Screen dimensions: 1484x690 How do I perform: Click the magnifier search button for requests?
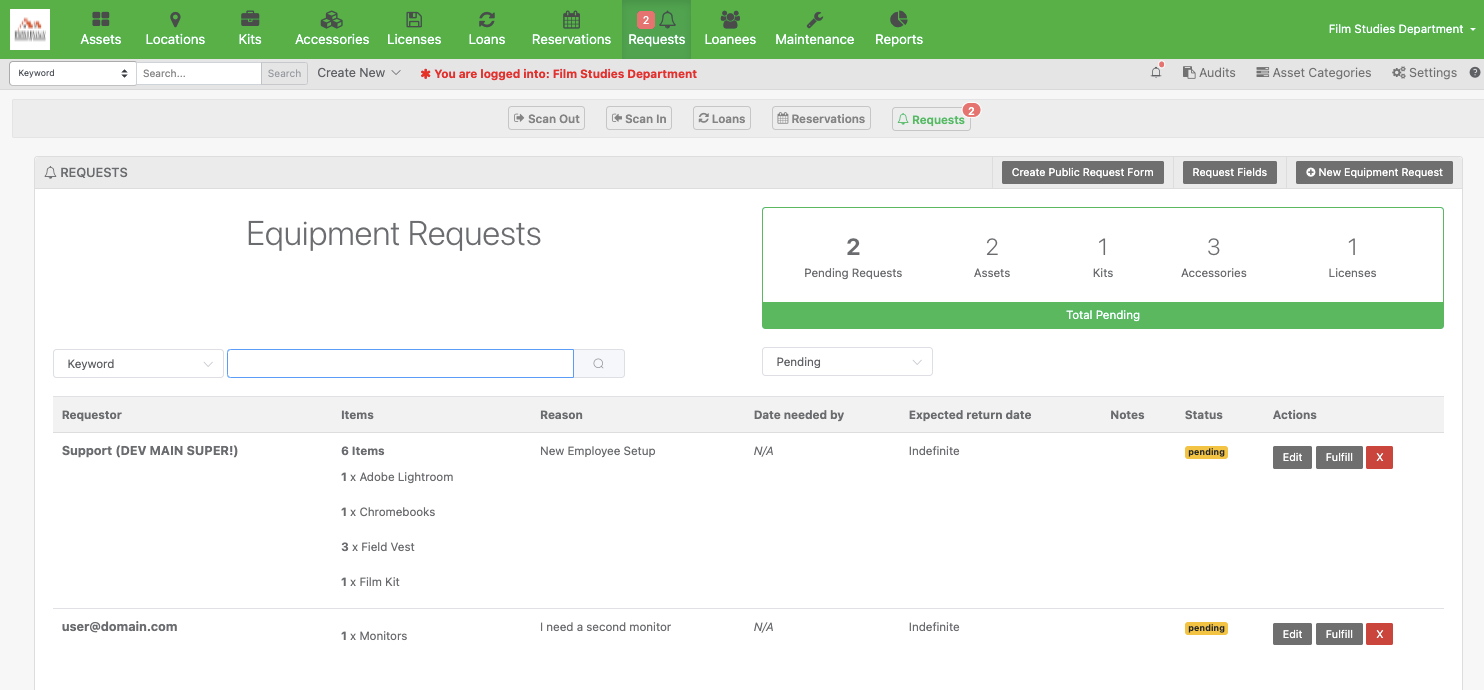point(599,364)
